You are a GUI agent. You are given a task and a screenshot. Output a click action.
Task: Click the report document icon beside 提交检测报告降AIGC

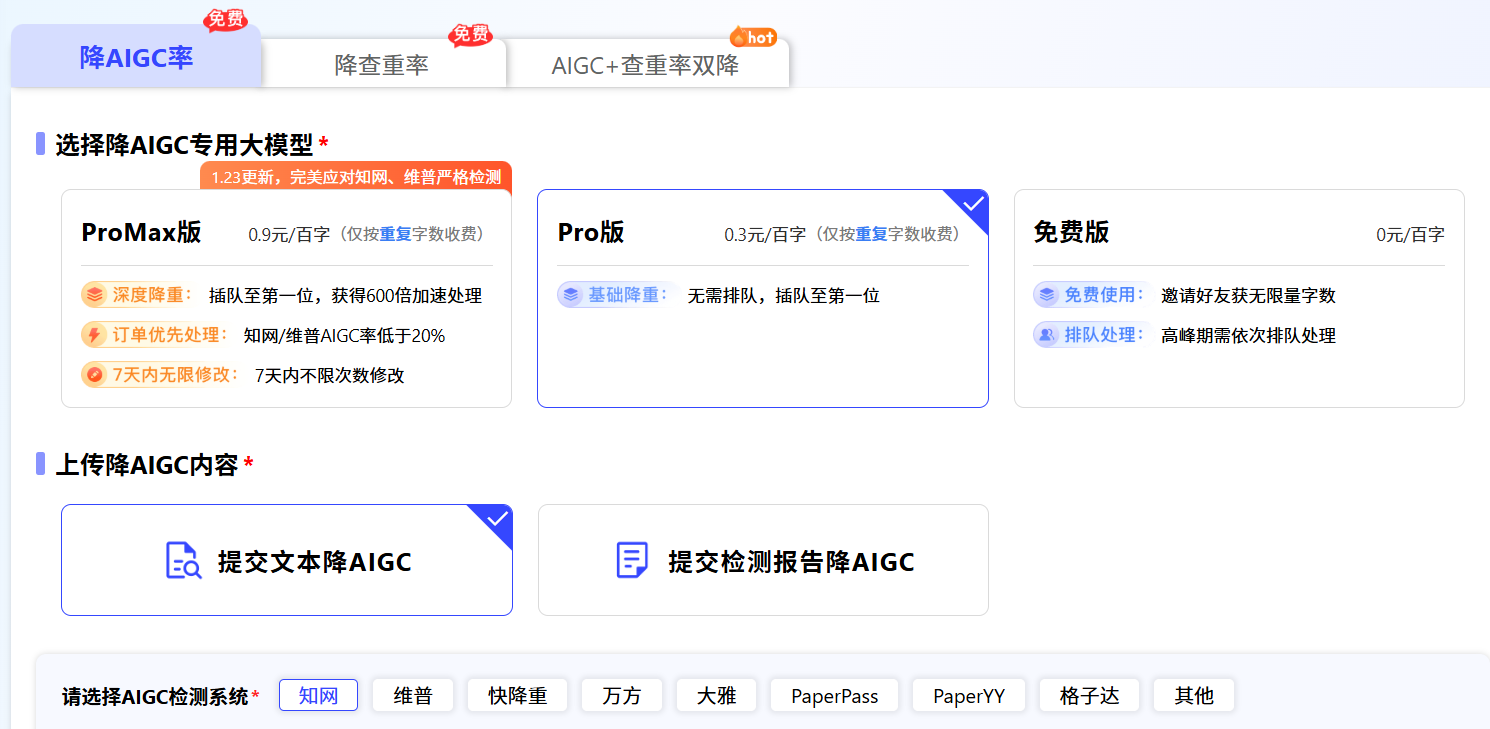pos(632,560)
